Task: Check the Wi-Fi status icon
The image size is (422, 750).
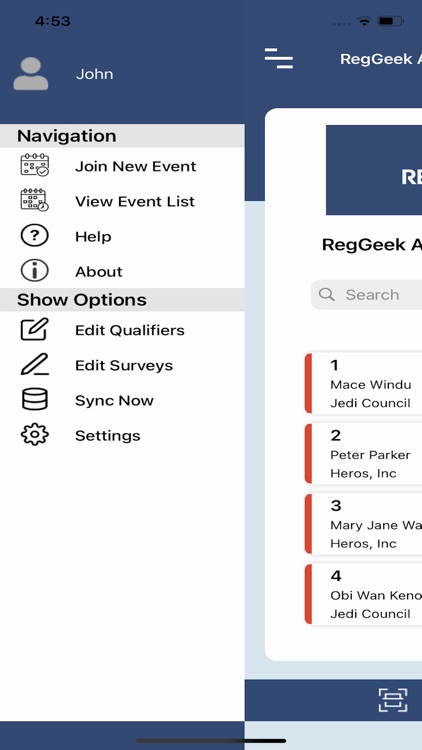Action: [364, 22]
